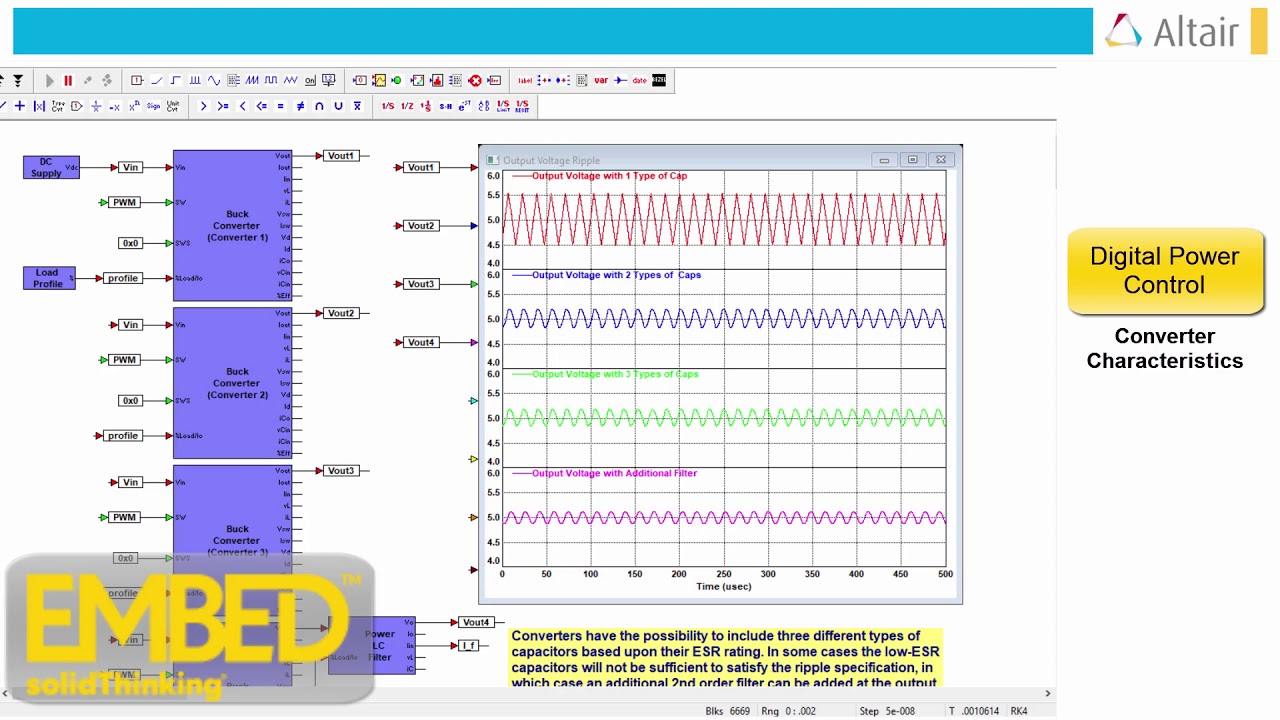Insert the S-H sample hold block
This screenshot has width=1280, height=720.
coord(445,106)
